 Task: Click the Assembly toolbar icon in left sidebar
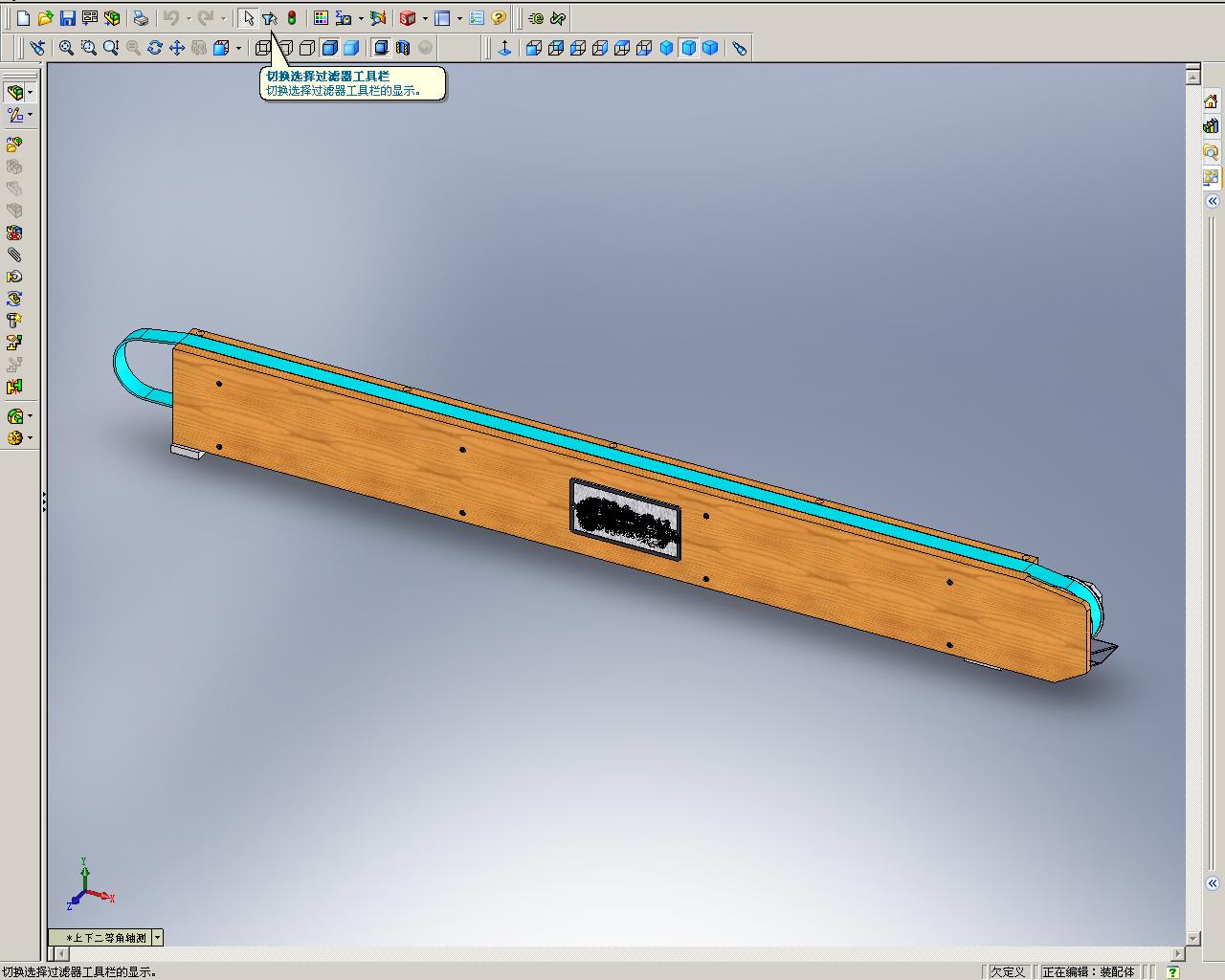[x=14, y=93]
